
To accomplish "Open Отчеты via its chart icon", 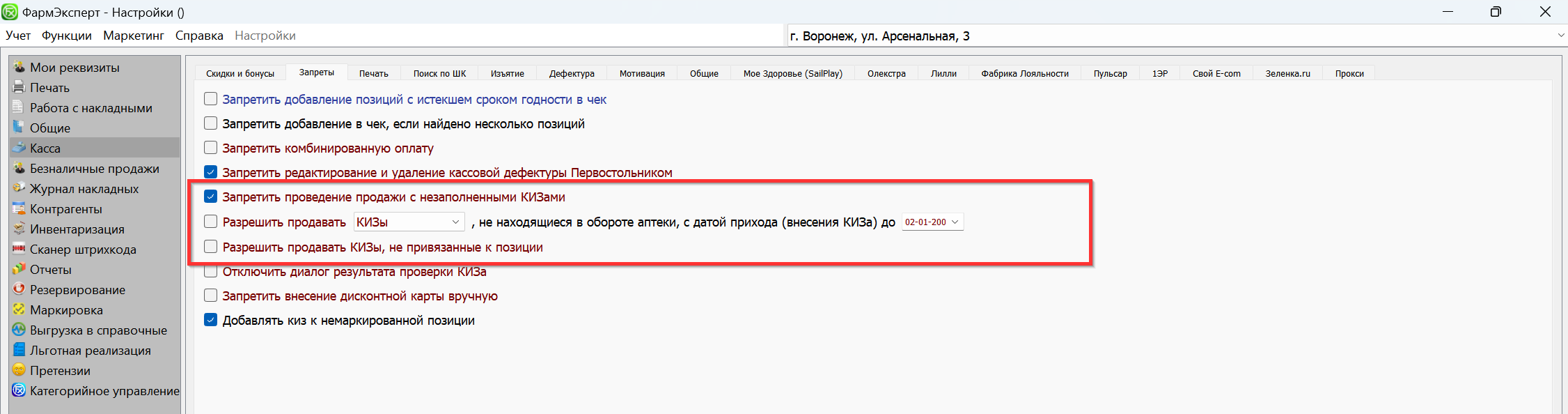I will click(19, 270).
